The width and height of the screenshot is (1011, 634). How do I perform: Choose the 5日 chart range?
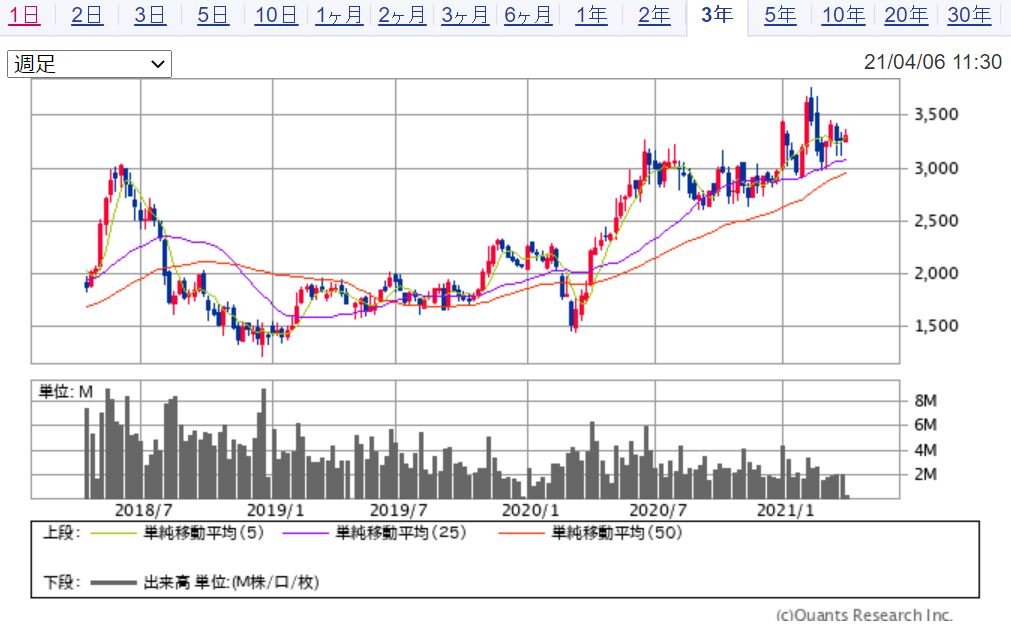(x=213, y=15)
